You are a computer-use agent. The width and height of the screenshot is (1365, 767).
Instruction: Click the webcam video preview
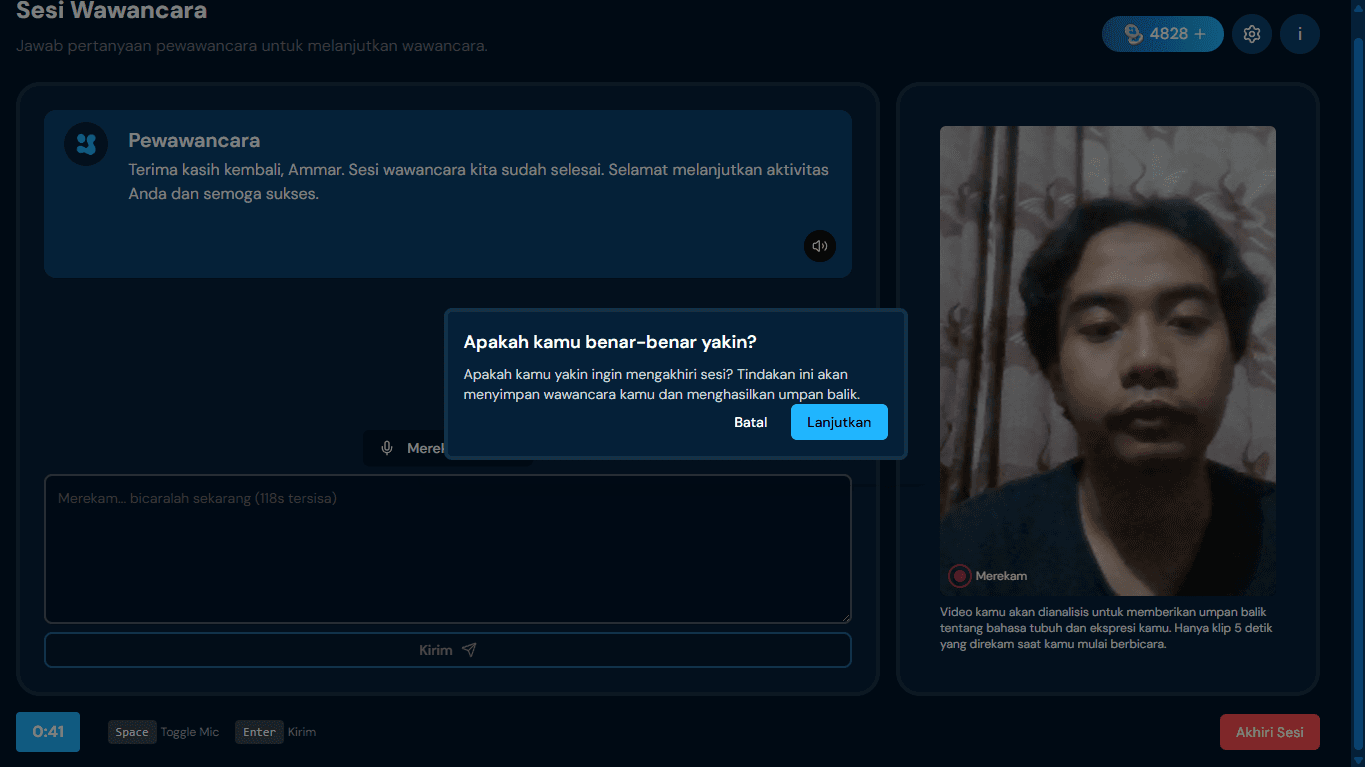[1108, 361]
